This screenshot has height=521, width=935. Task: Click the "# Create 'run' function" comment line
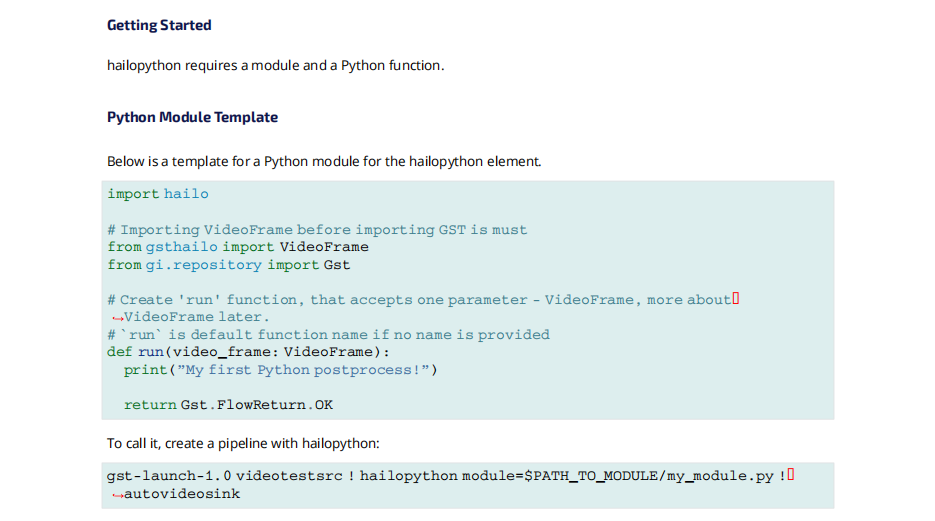pos(418,300)
